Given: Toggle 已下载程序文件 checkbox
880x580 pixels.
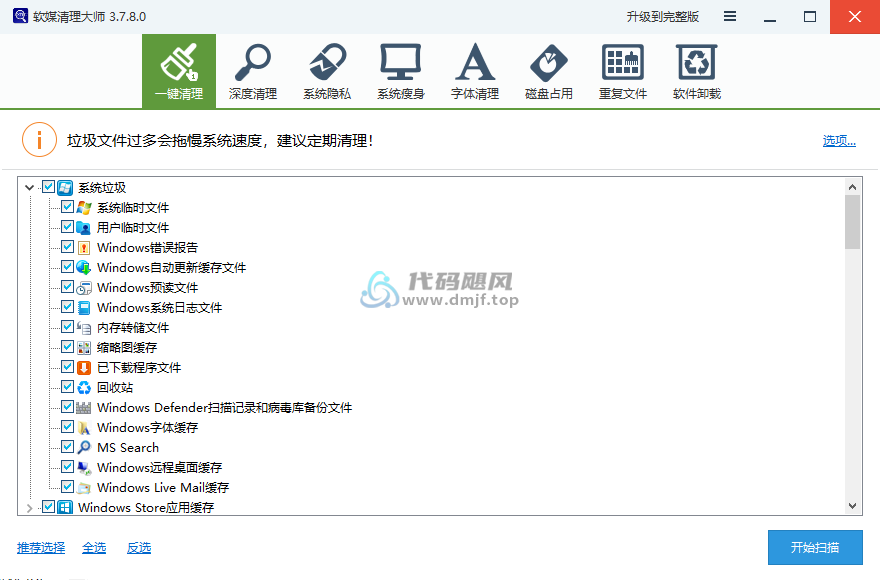Looking at the screenshot, I should pyautogui.click(x=67, y=367).
